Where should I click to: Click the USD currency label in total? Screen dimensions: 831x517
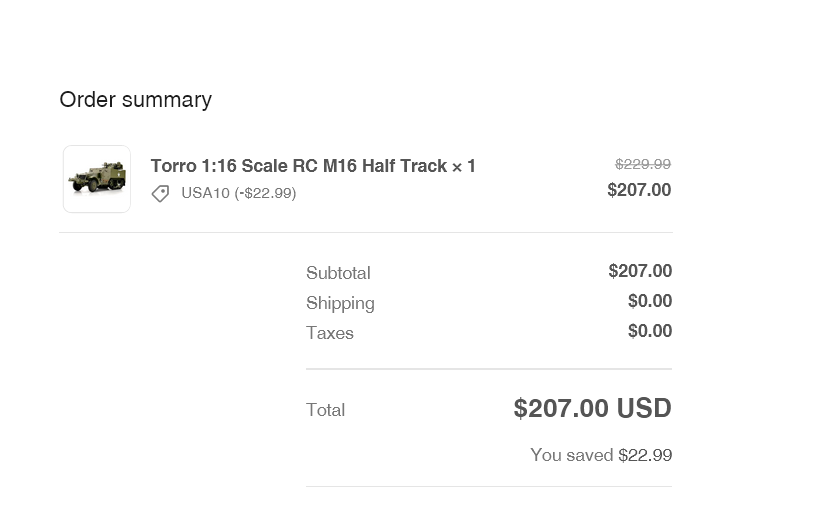[x=644, y=408]
